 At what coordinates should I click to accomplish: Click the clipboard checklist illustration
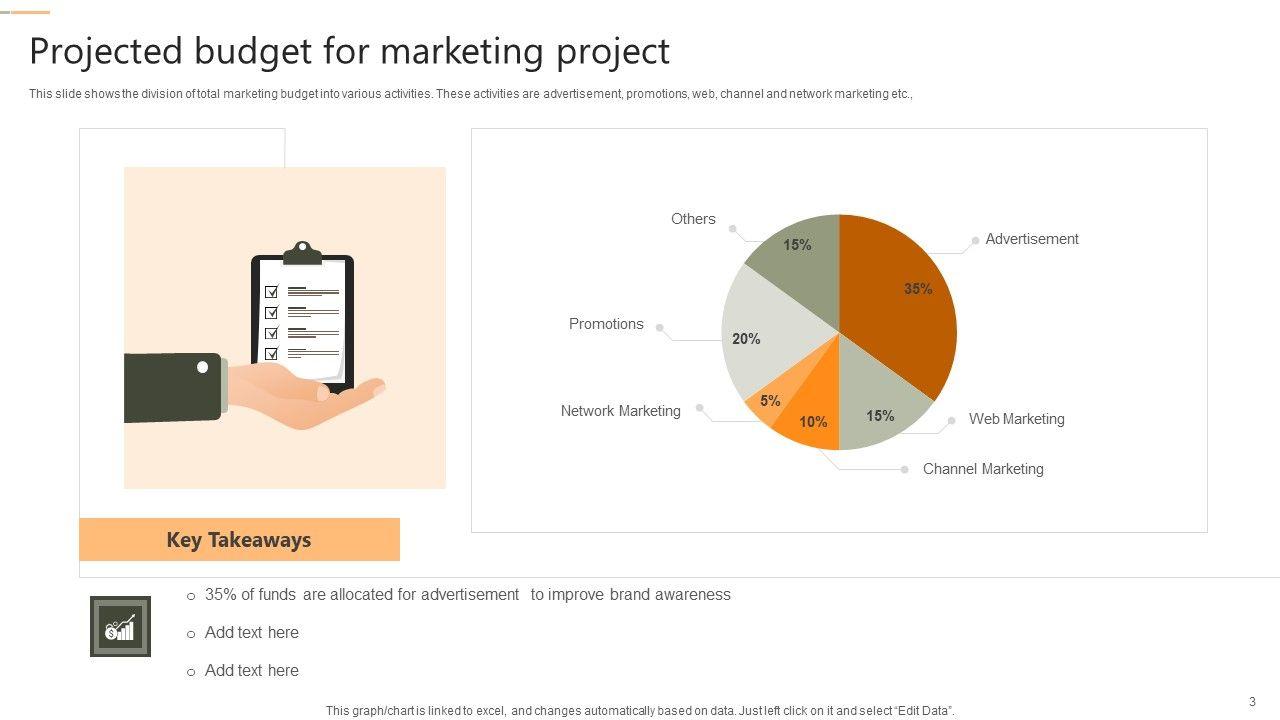coord(302,318)
